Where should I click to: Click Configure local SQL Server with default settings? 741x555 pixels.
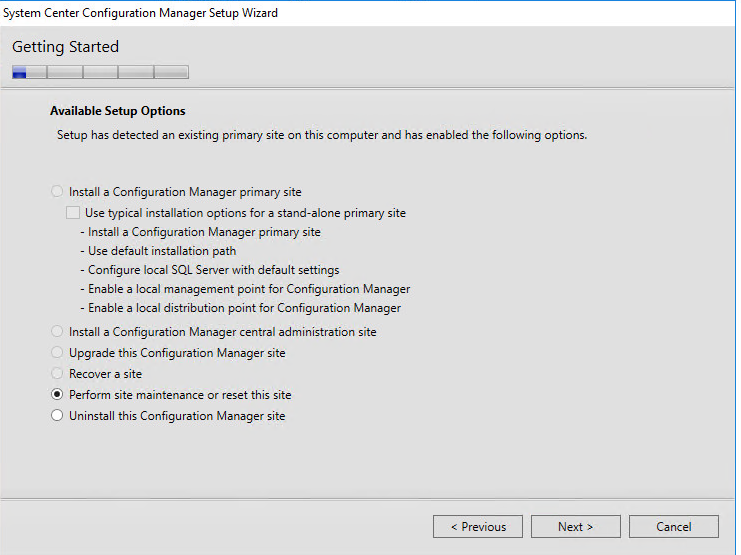click(x=210, y=270)
